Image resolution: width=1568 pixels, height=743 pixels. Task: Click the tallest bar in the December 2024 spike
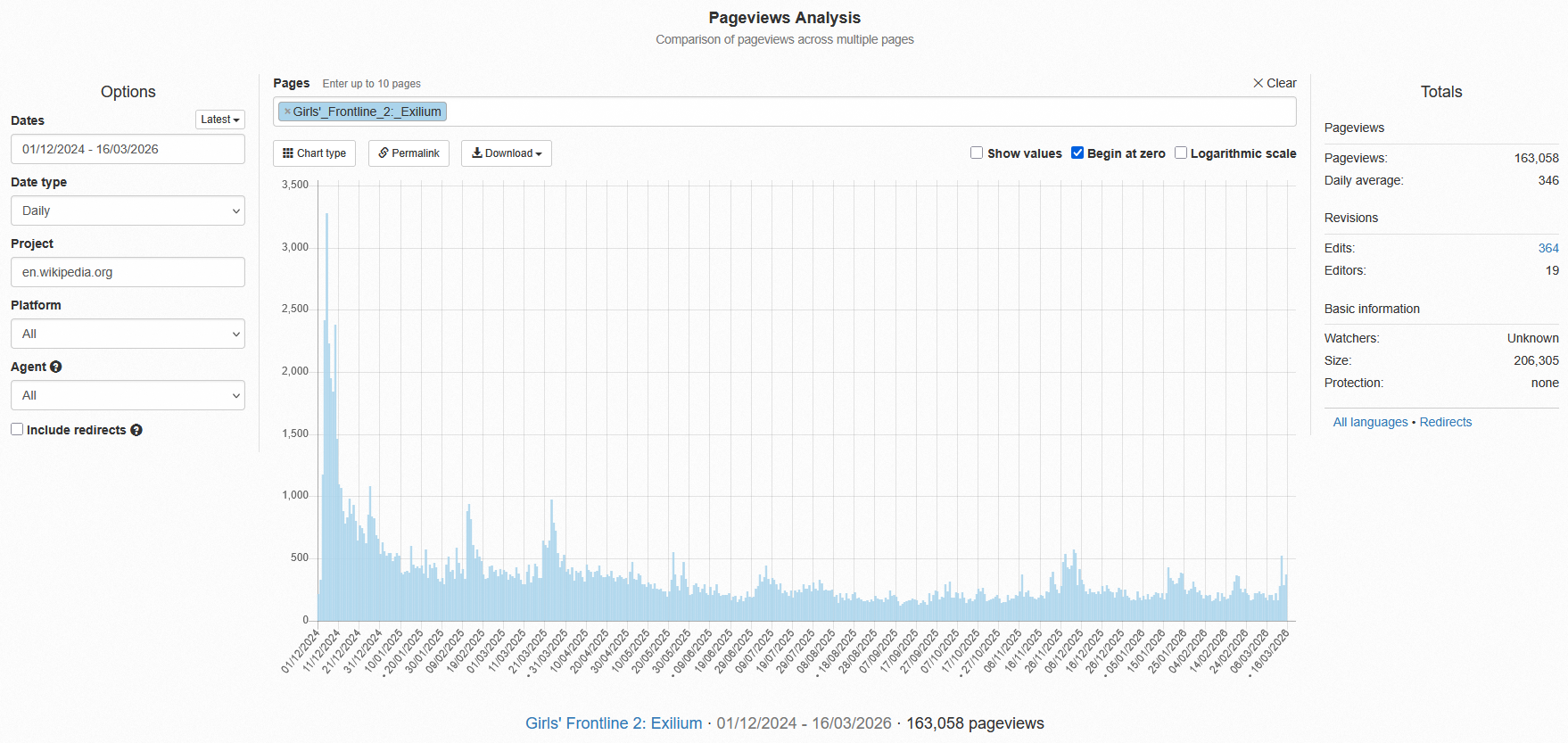(326, 417)
